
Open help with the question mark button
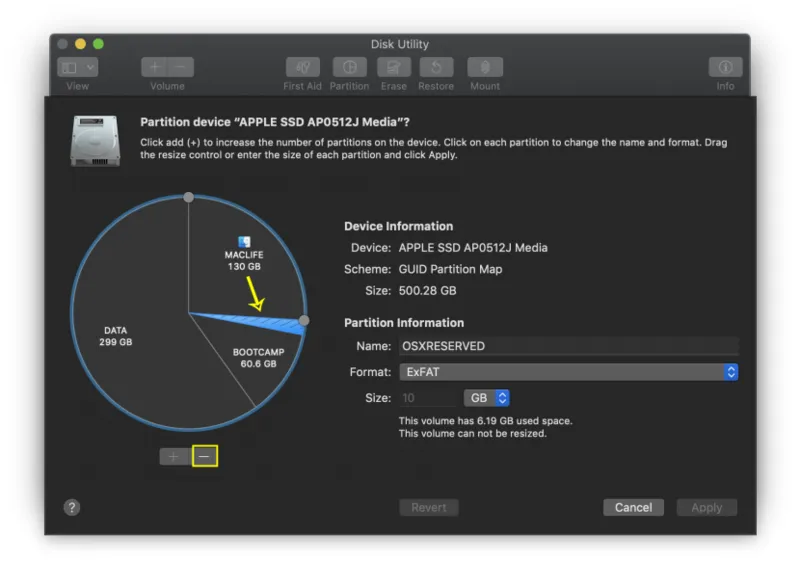[x=72, y=507]
